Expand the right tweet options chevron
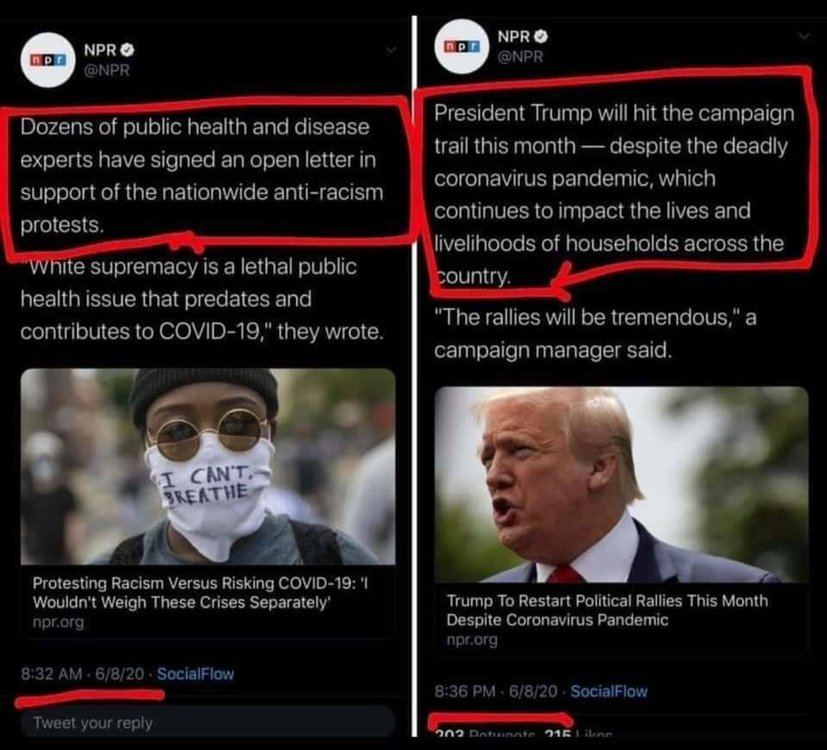 point(804,36)
